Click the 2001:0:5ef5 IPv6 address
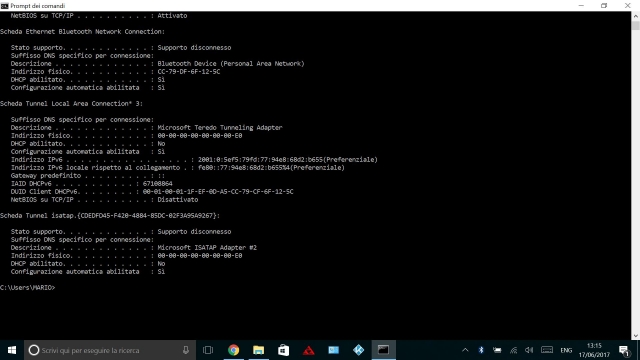Viewport: 640px width, 360px height. coord(288,160)
